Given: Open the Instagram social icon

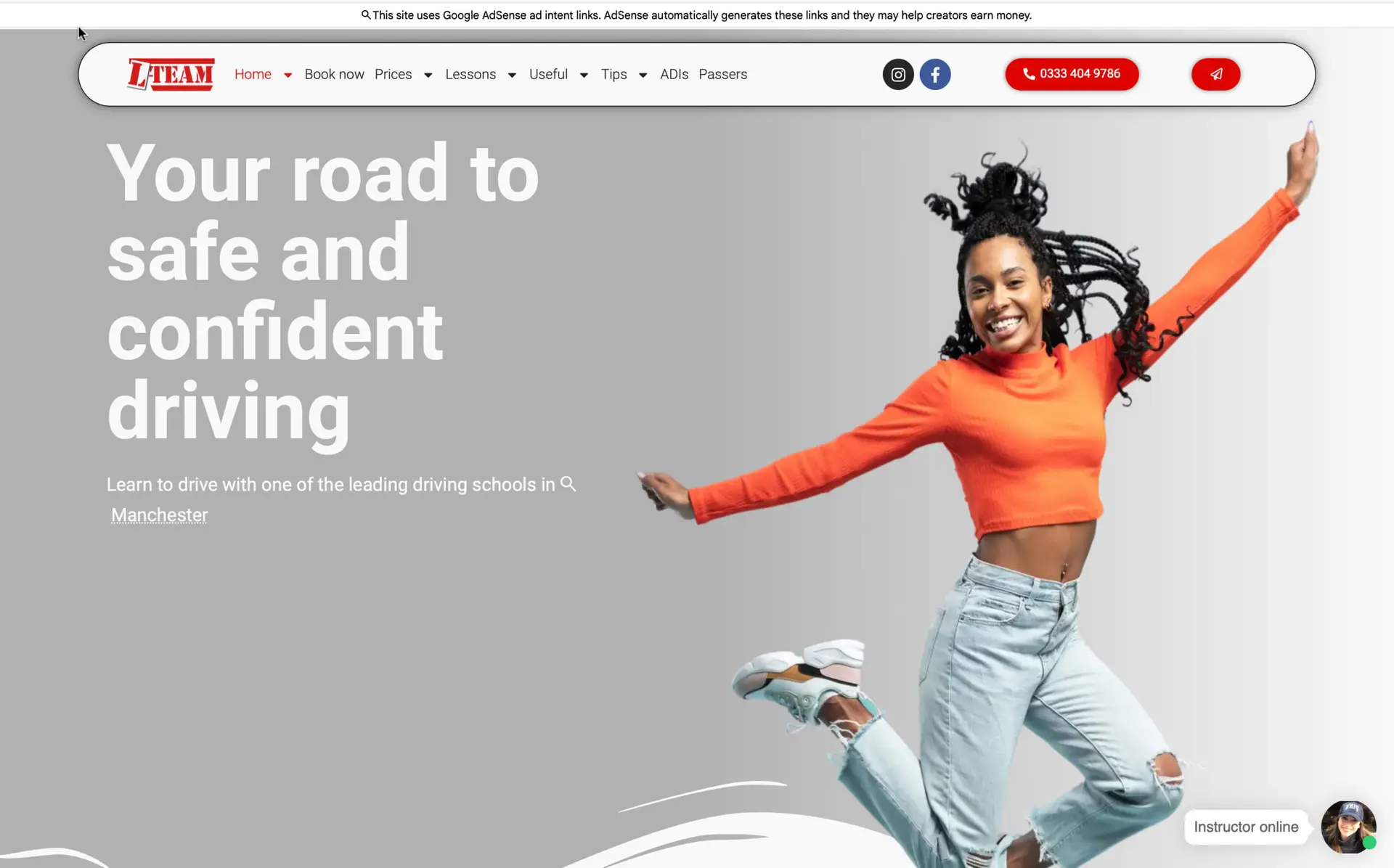Looking at the screenshot, I should coord(898,74).
